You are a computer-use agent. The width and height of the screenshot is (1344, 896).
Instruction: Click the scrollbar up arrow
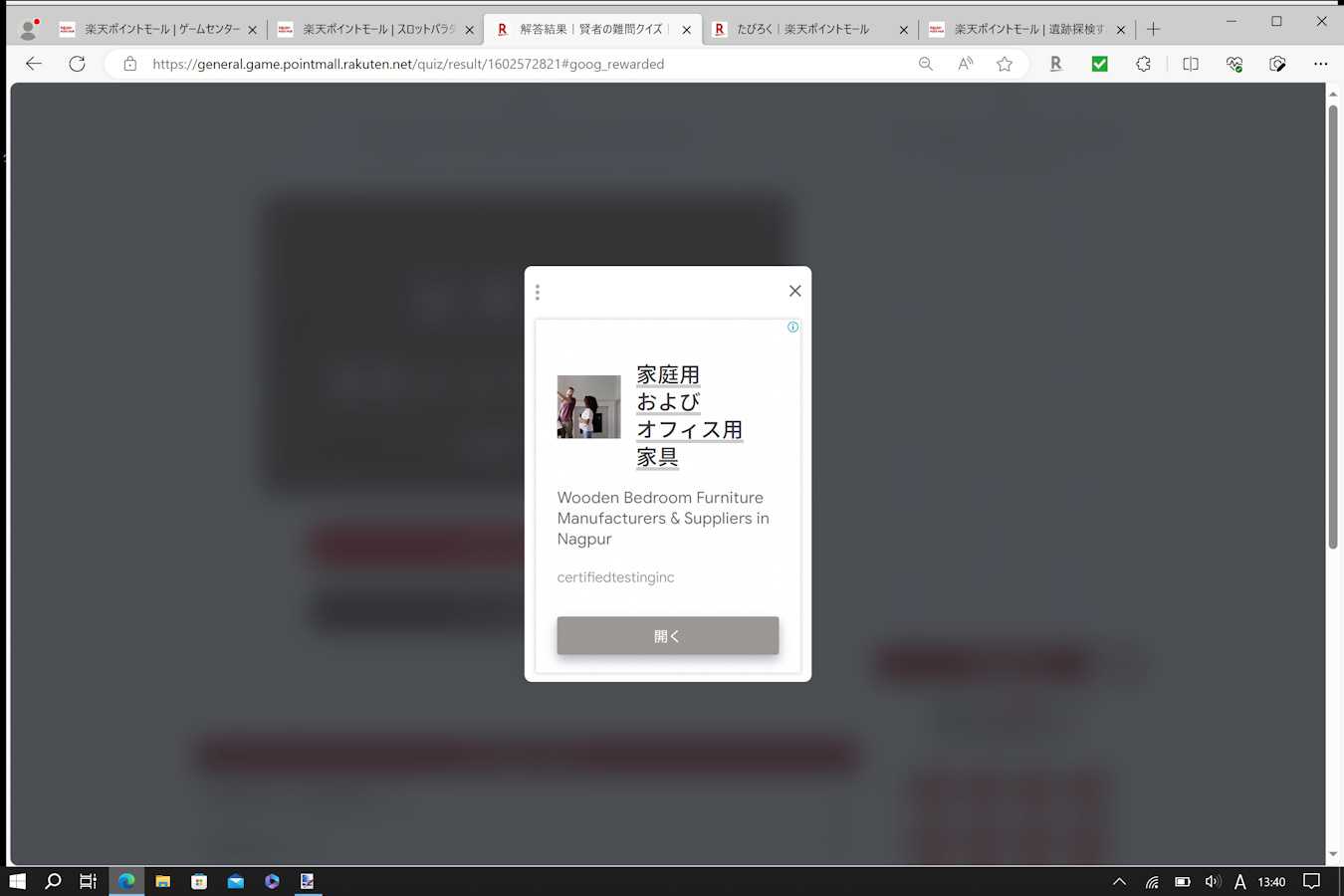pos(1333,95)
